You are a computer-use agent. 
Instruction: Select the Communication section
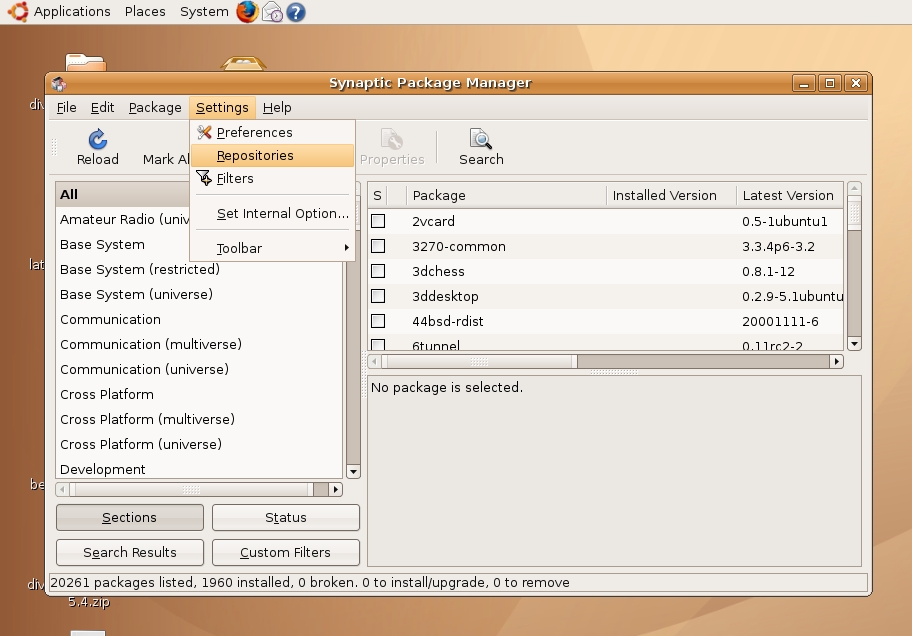pos(200,319)
